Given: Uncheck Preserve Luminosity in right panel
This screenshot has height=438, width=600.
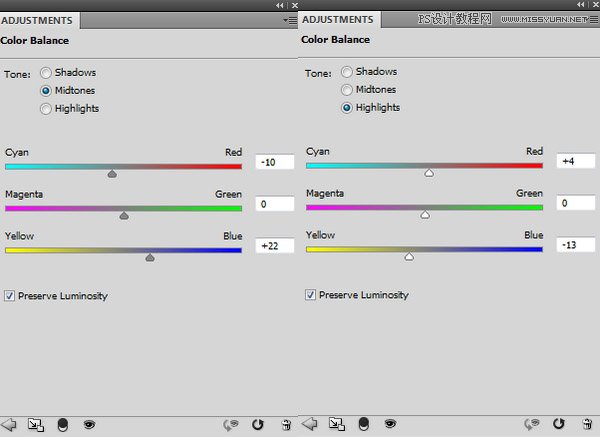Looking at the screenshot, I should (x=310, y=295).
